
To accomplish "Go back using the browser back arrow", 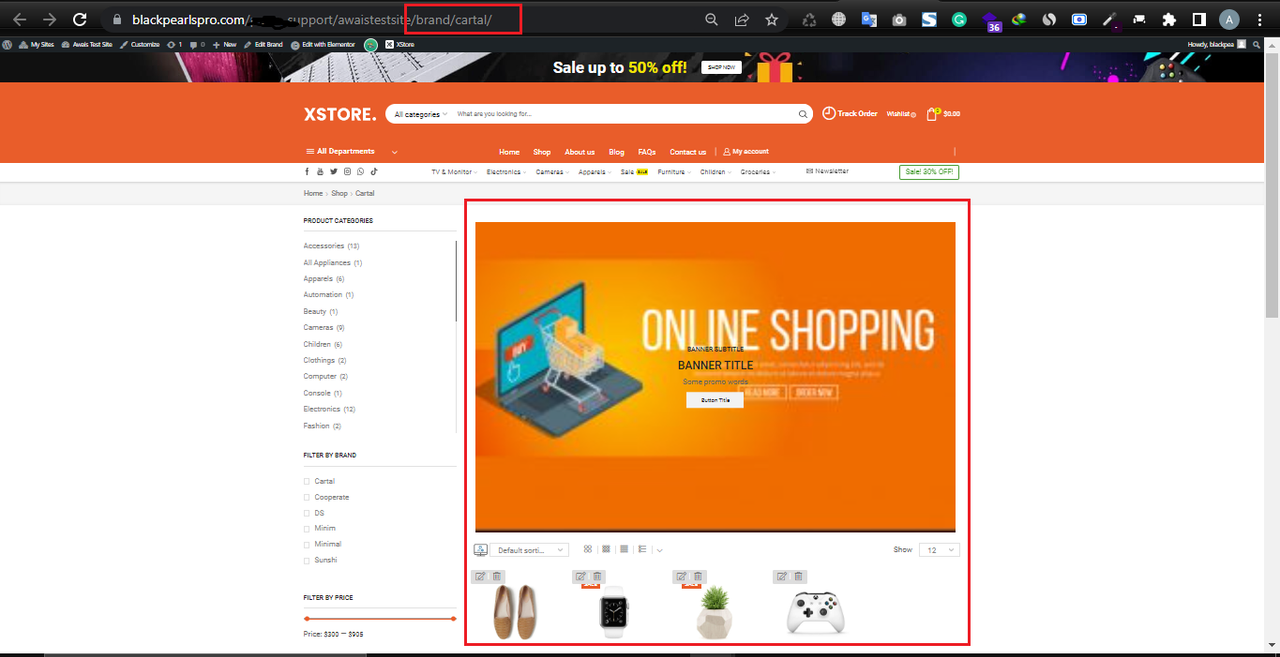I will point(19,19).
